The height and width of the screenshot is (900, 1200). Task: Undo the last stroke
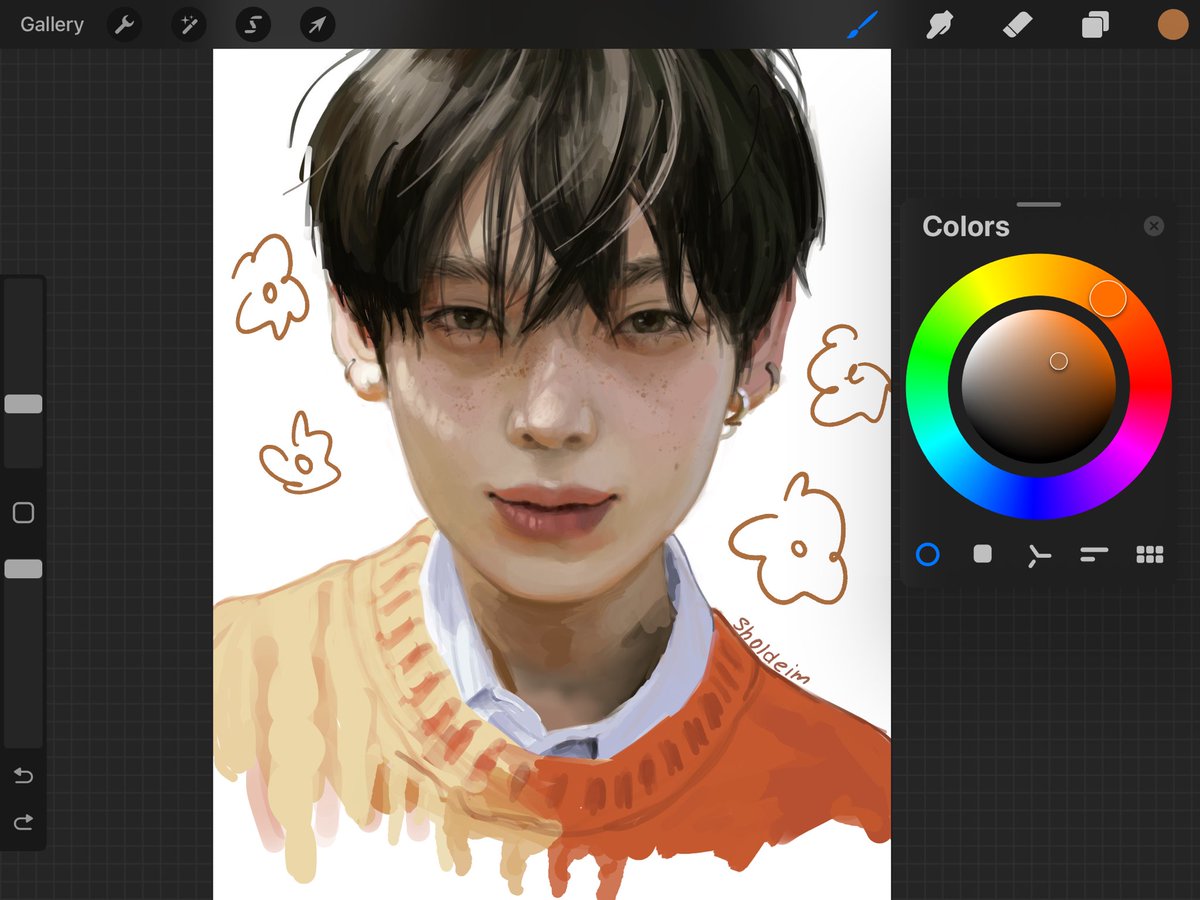pyautogui.click(x=23, y=776)
